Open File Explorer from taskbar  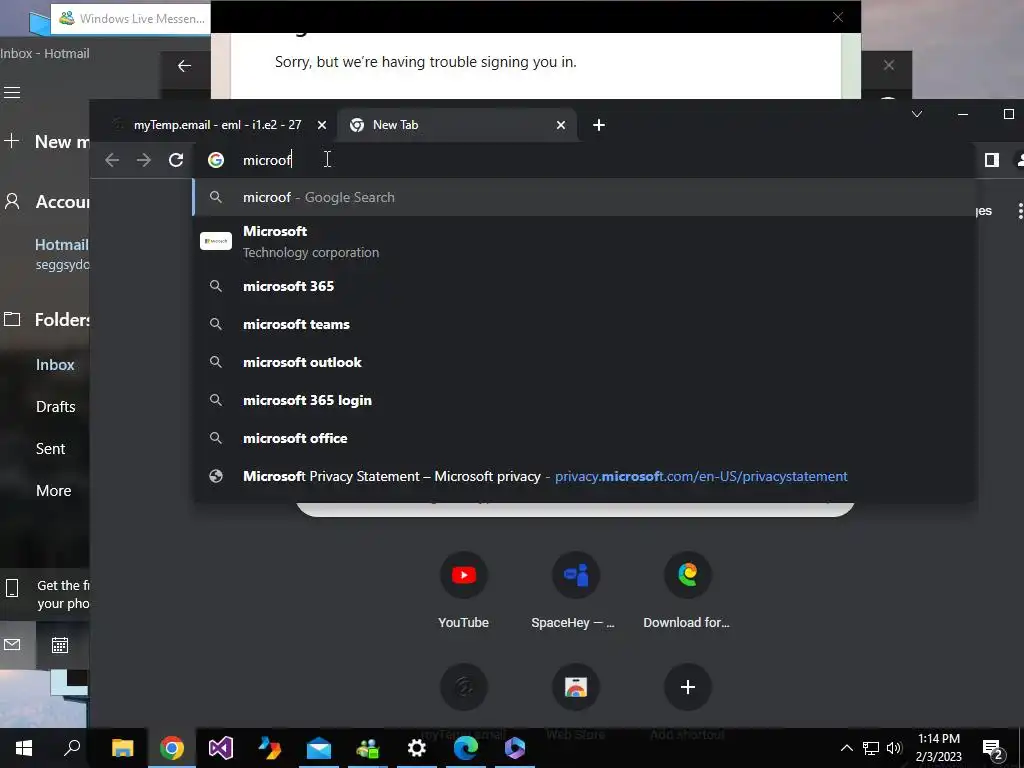pos(122,748)
